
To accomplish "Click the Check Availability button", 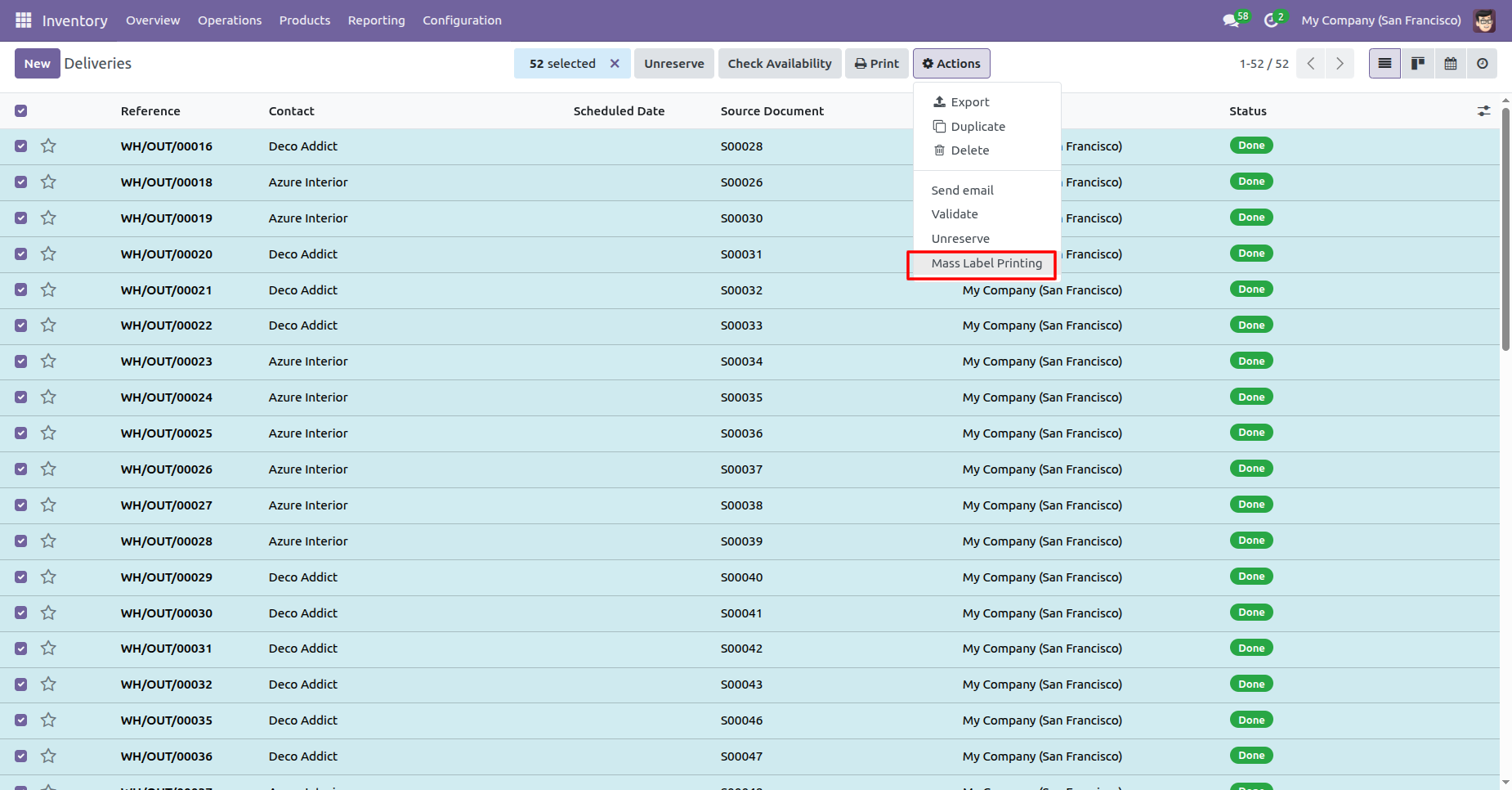I will 780,64.
